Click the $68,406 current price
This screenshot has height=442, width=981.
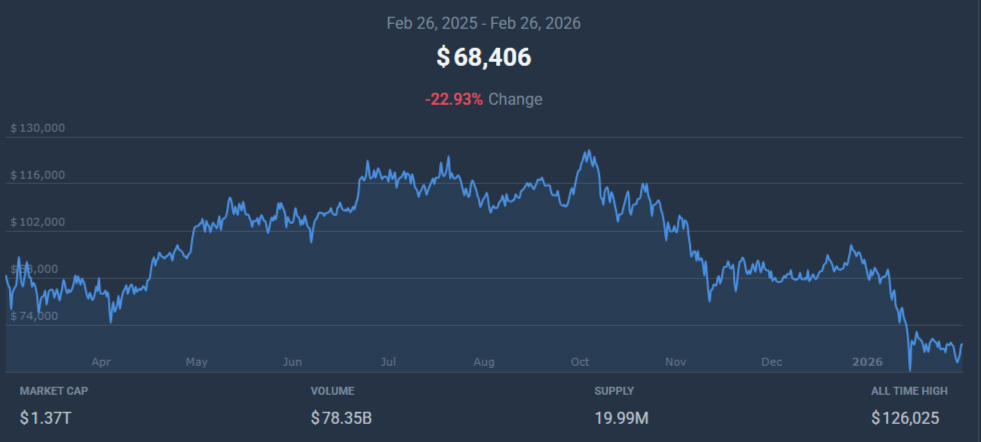point(483,57)
